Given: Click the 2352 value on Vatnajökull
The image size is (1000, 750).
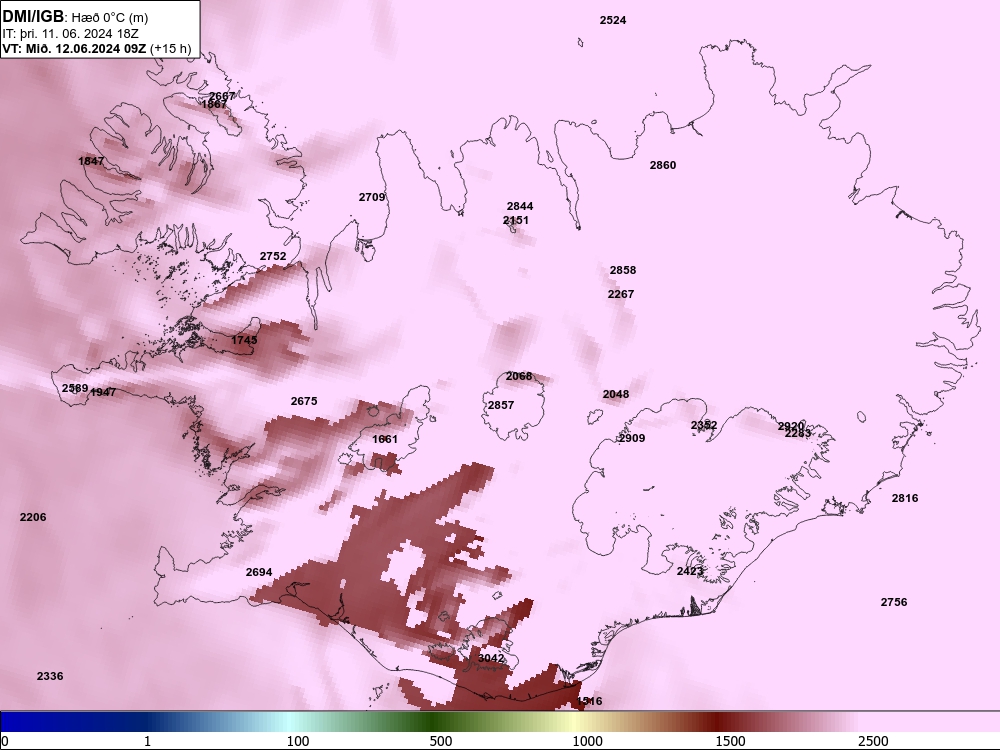Looking at the screenshot, I should point(703,425).
